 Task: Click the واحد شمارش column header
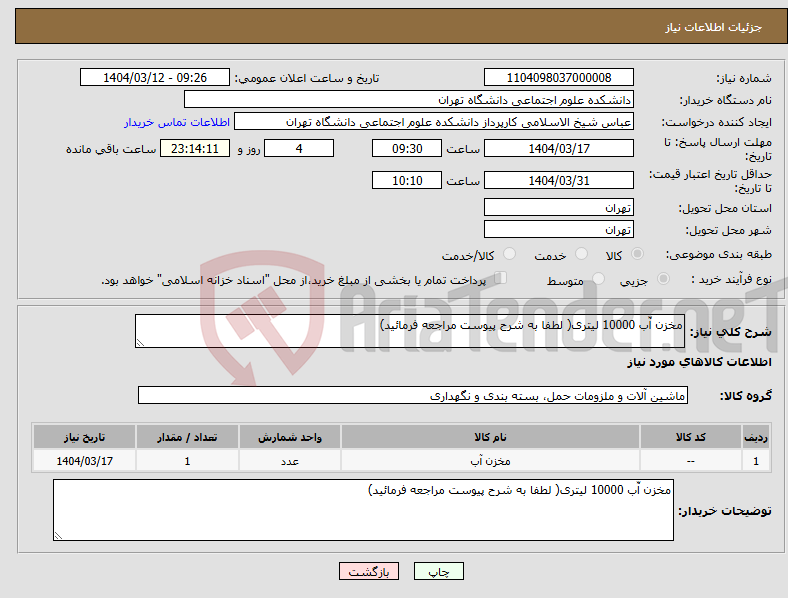click(290, 437)
